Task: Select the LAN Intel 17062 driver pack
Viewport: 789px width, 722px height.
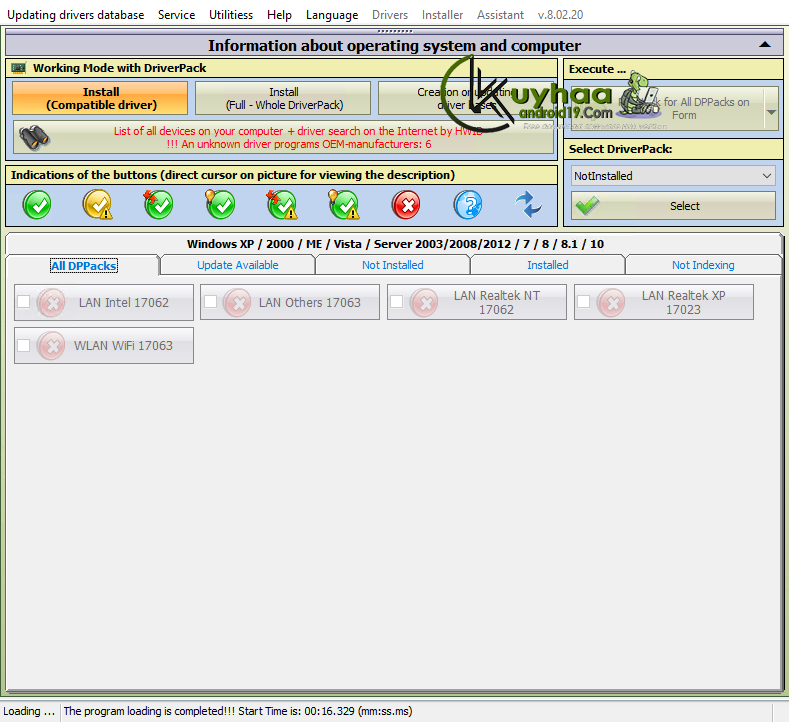Action: coord(104,302)
